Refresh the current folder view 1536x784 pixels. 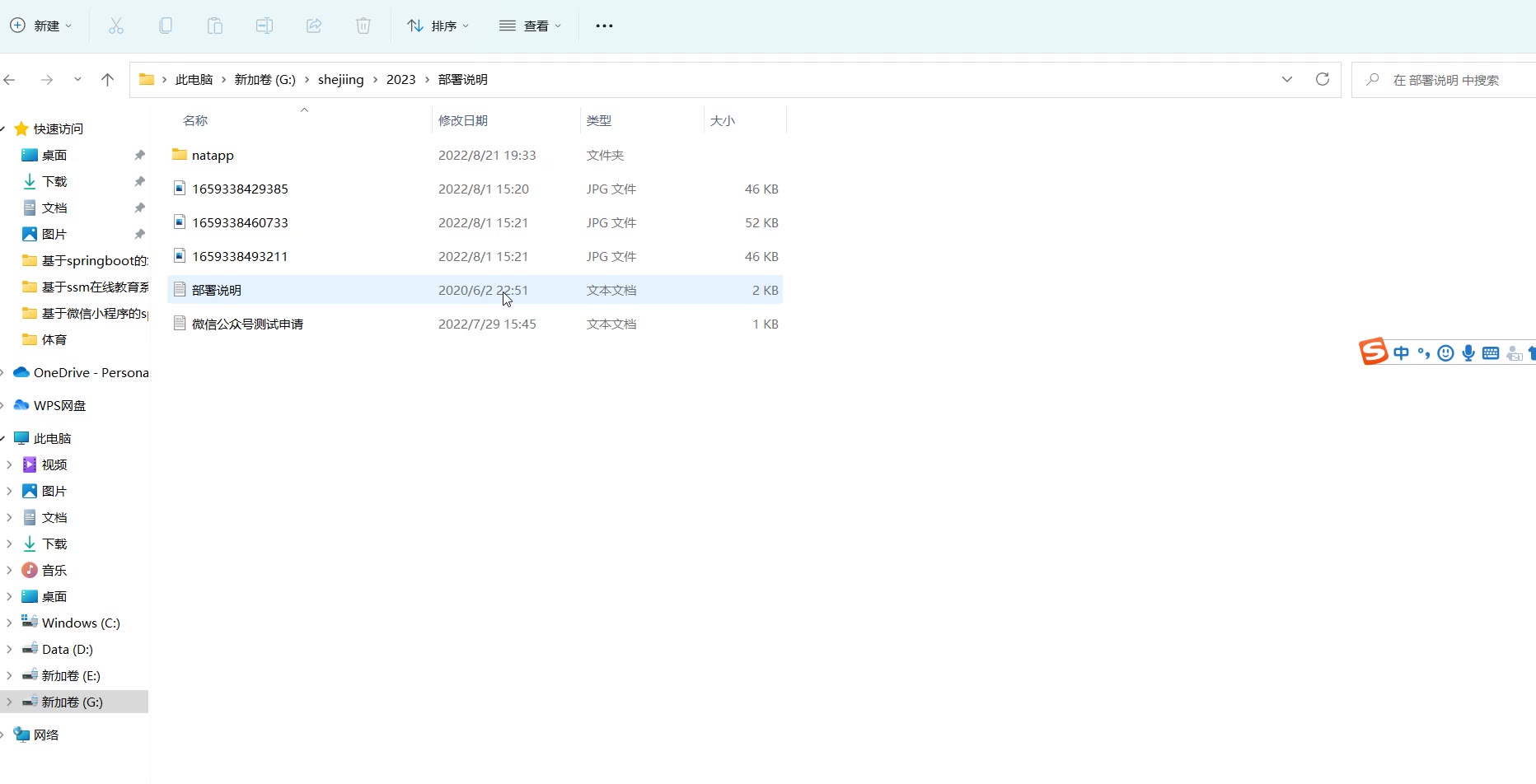(x=1323, y=80)
